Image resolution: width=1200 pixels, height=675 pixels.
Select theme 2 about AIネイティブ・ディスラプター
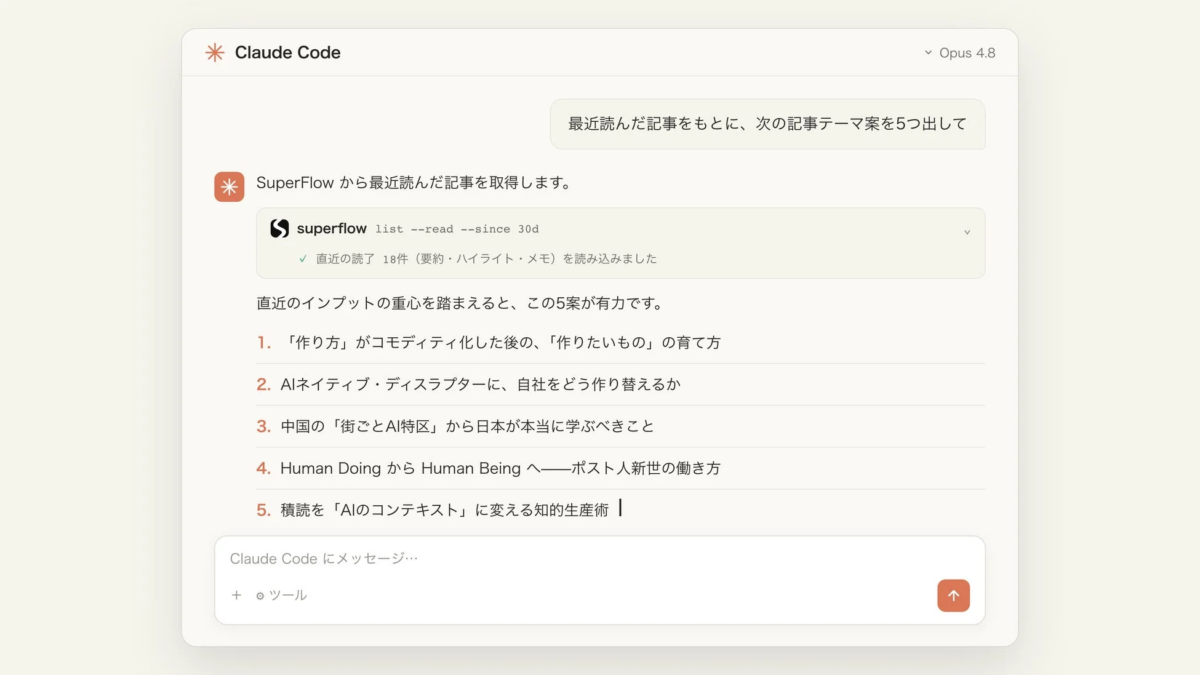point(468,384)
